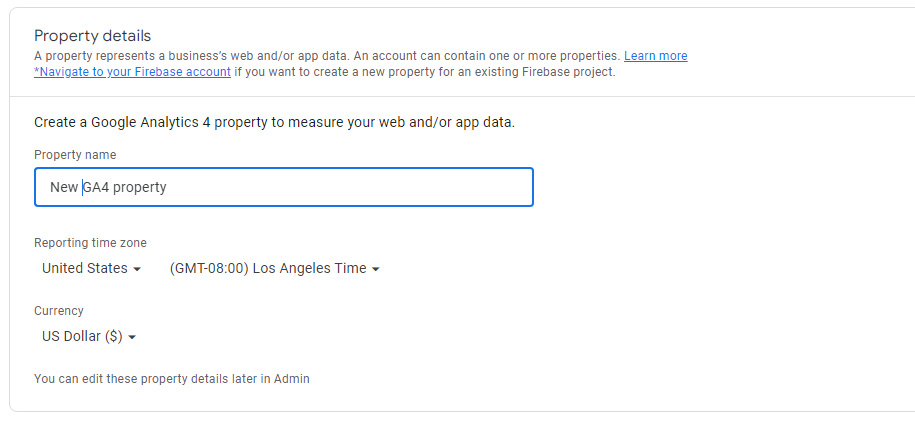Click empty space inside Property name field
Image resolution: width=915 pixels, height=422 pixels.
click(x=380, y=187)
